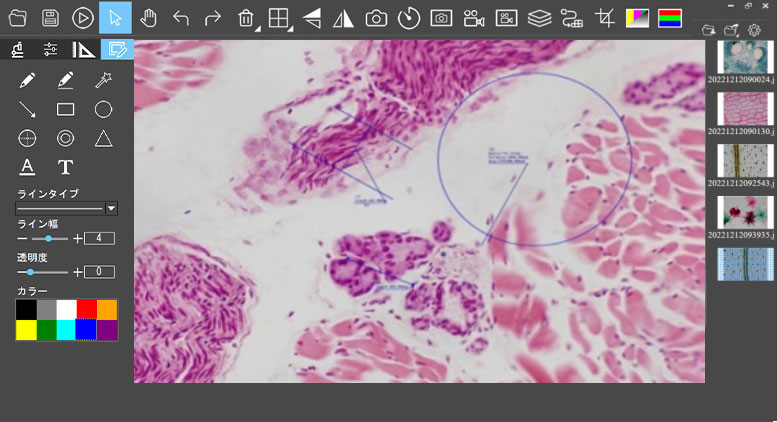Open thumbnail 20221212090024
The width and height of the screenshot is (777, 422).
click(x=744, y=57)
